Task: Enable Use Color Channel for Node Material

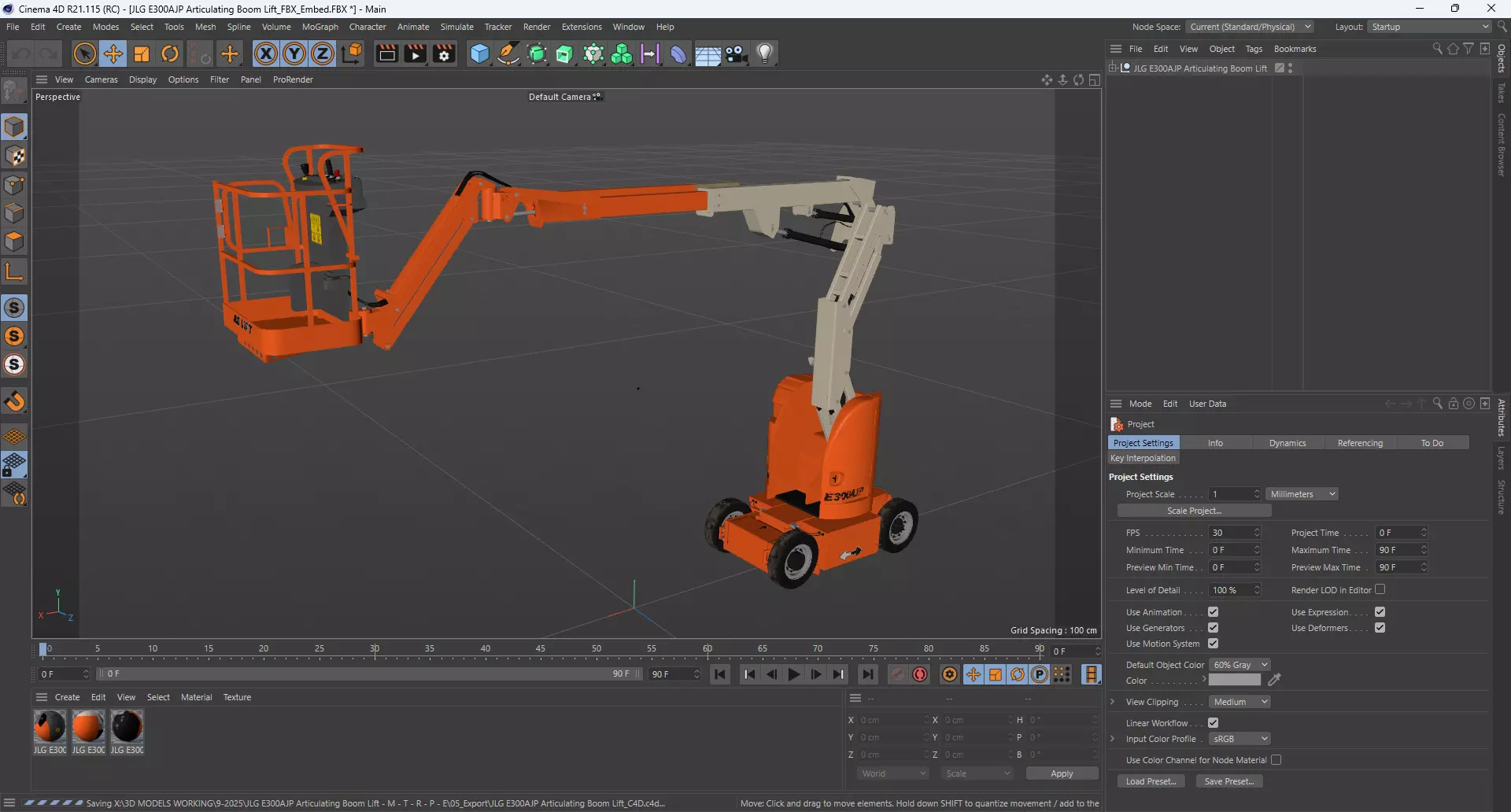Action: point(1276,760)
